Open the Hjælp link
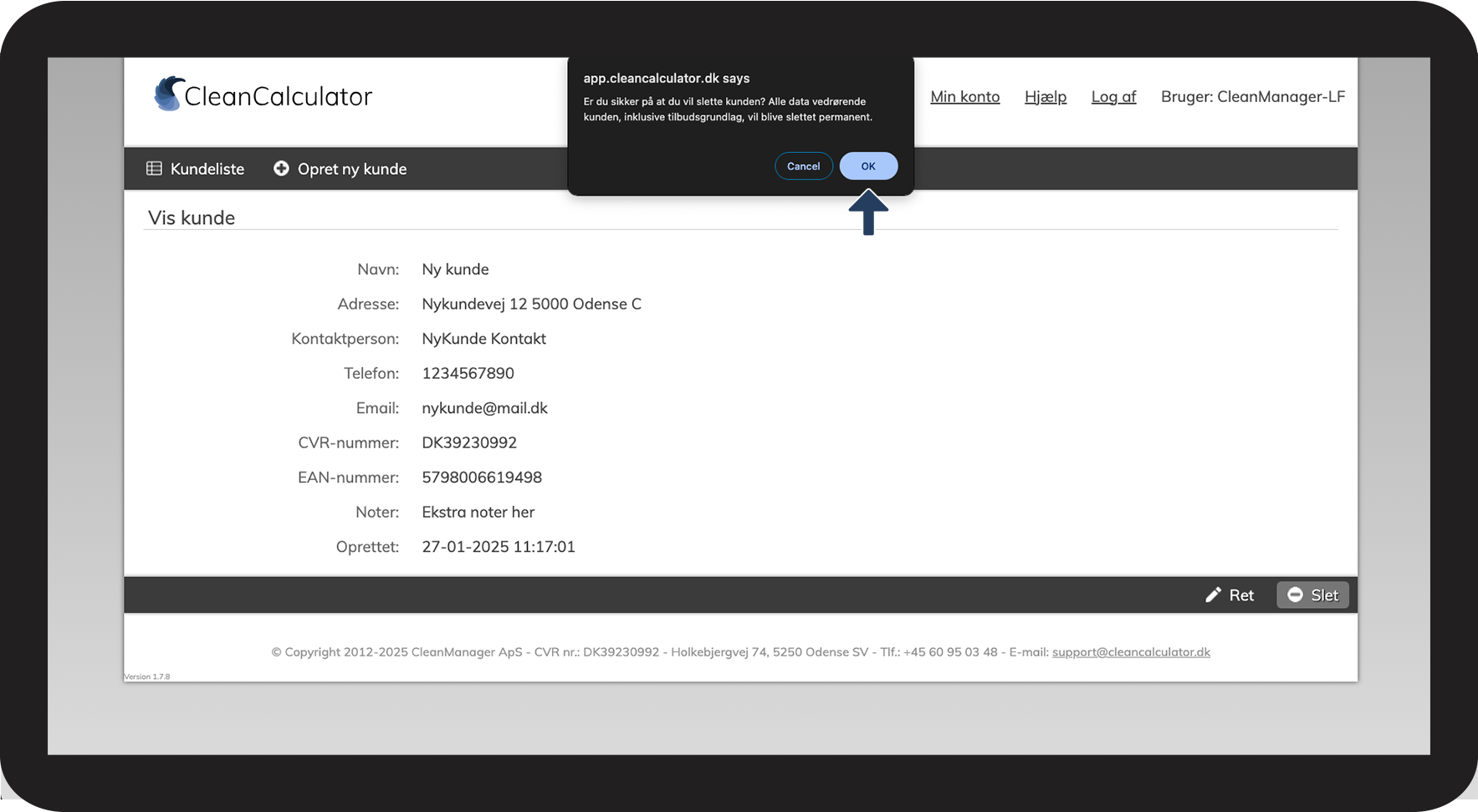 1045,97
